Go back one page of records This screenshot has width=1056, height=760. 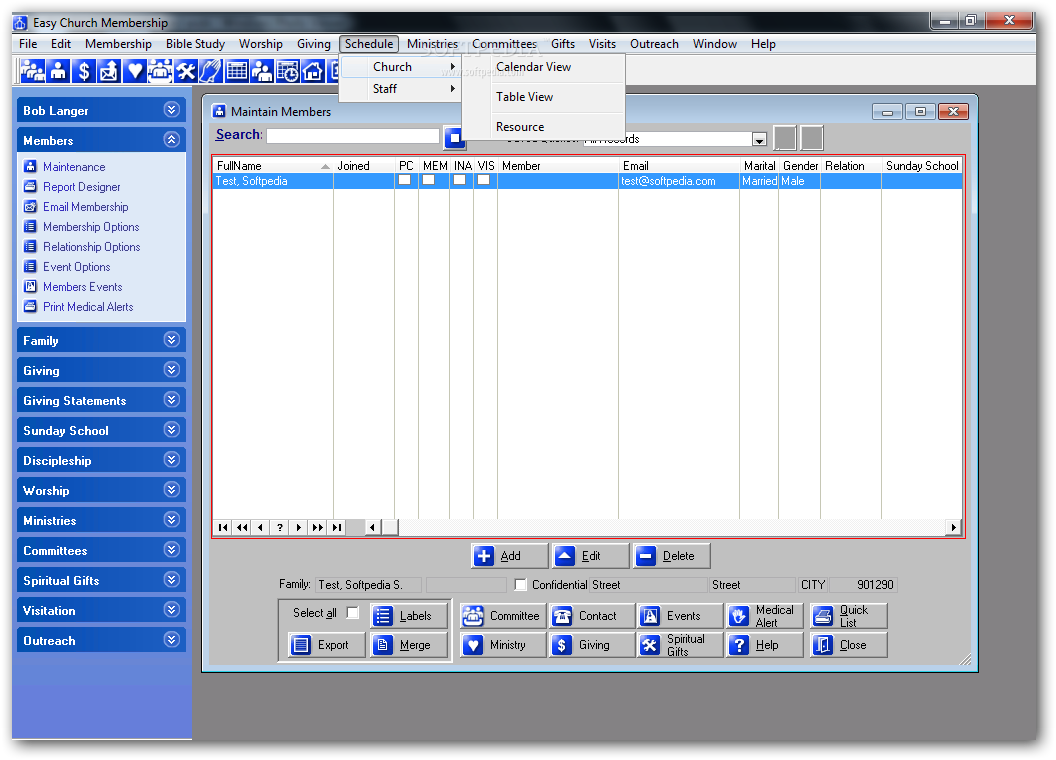242,527
